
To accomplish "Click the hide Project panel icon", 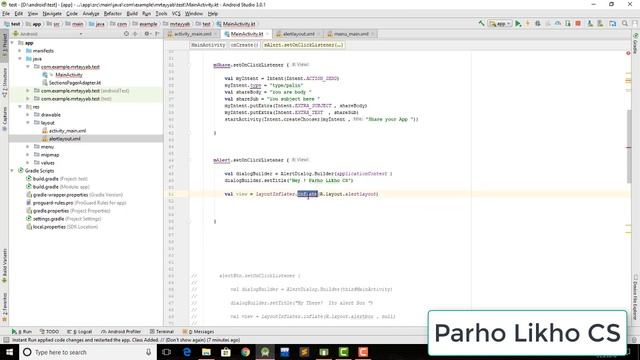I will click(x=157, y=34).
